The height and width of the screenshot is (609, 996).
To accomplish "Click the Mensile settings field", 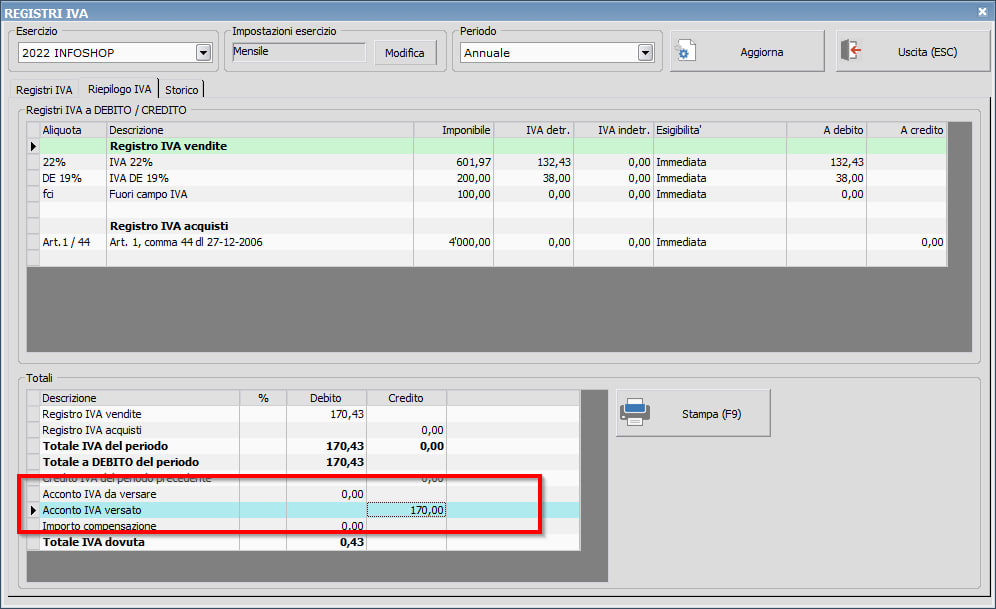I will [x=299, y=51].
